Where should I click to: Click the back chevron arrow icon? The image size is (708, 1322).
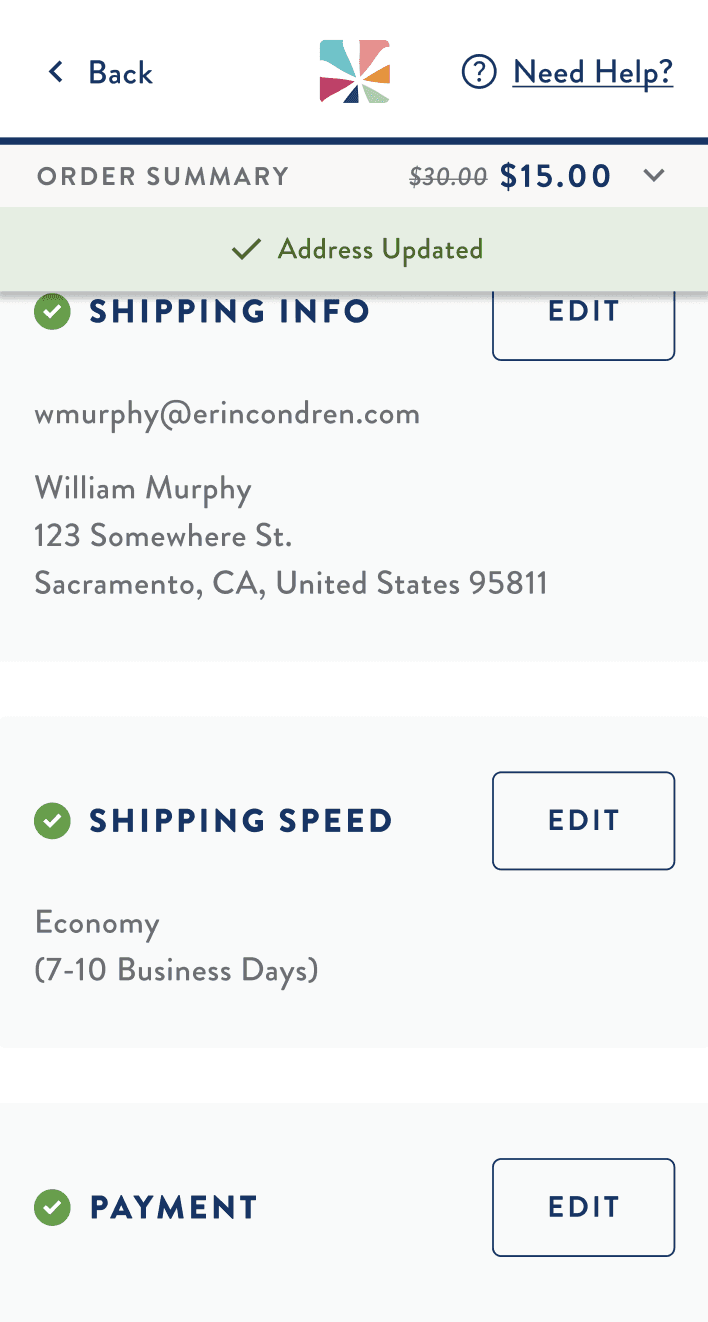[56, 72]
